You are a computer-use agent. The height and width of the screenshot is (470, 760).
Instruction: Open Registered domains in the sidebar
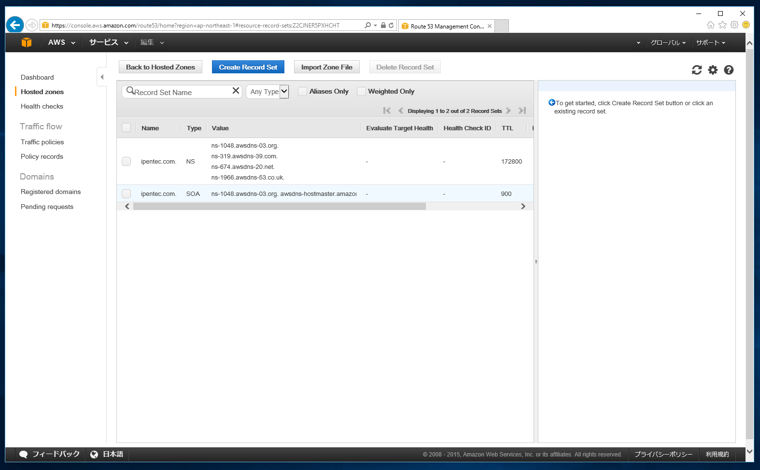50,192
